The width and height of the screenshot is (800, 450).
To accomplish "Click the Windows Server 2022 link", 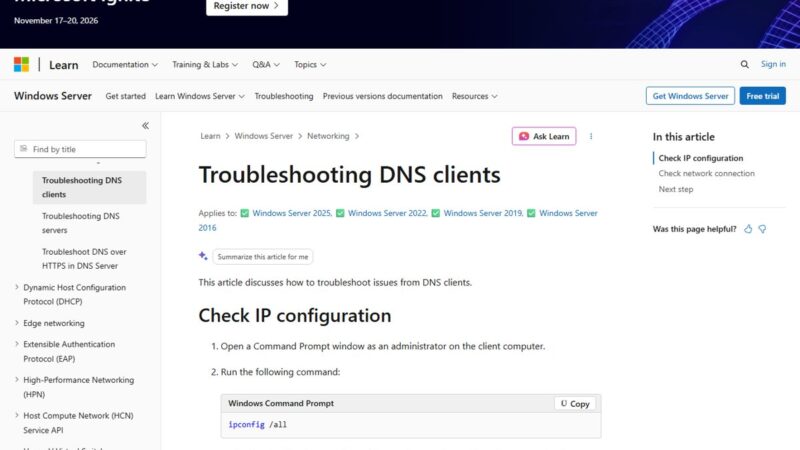I will (387, 213).
